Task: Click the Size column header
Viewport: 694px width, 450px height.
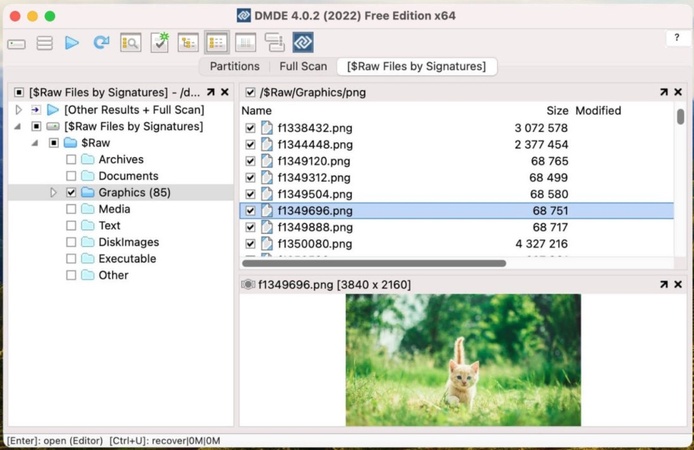Action: 557,111
